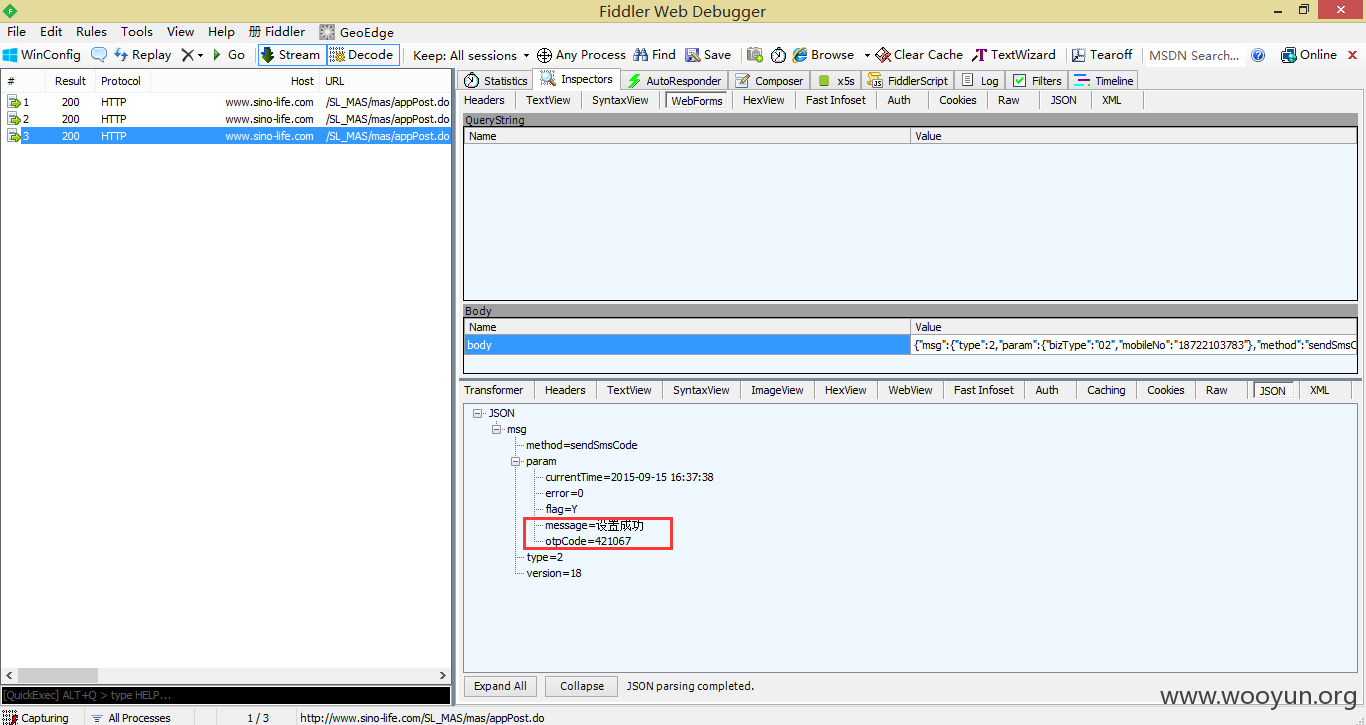Open the TextWizard tool

[x=1014, y=55]
